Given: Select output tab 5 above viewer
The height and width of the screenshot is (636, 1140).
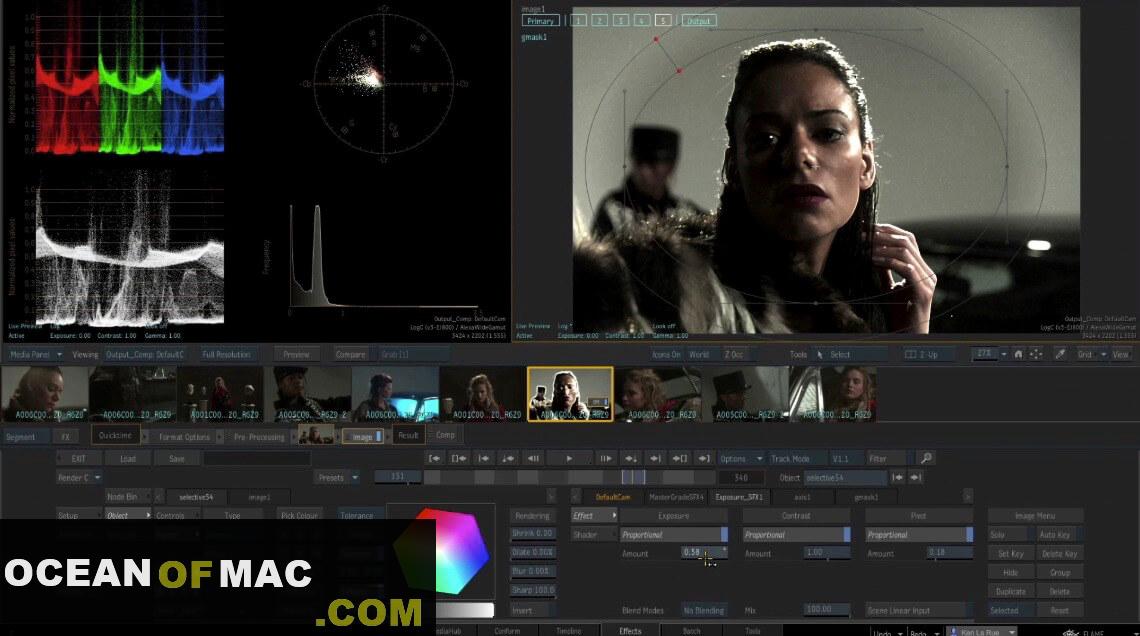Looking at the screenshot, I should (663, 20).
